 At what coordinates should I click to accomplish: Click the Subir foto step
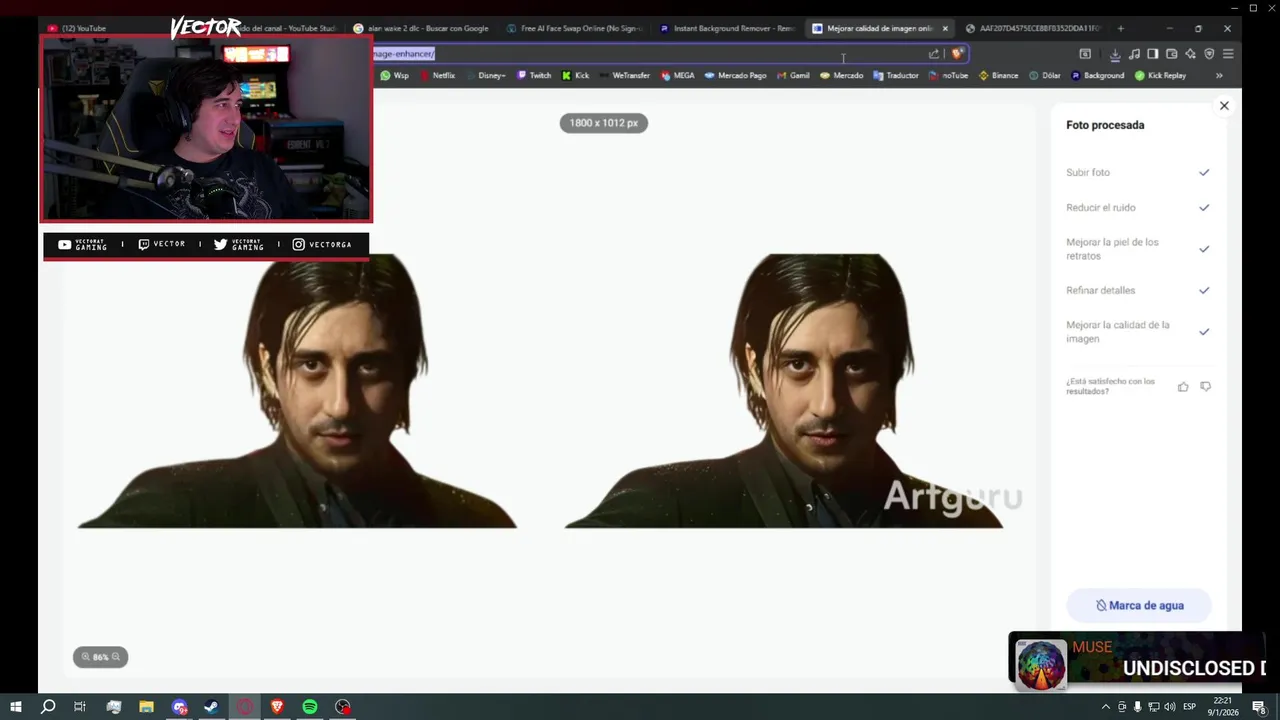(x=1138, y=173)
